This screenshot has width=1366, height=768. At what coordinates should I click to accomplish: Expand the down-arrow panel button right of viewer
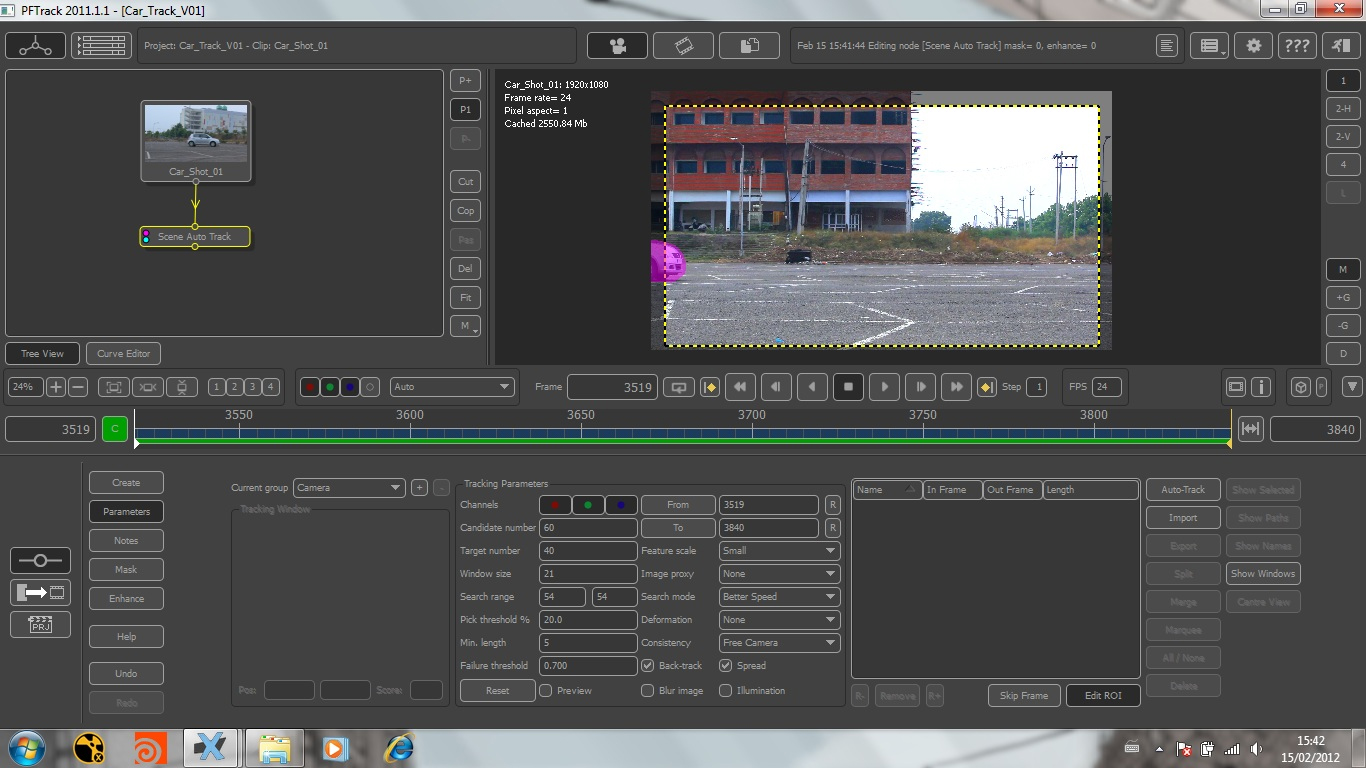pyautogui.click(x=1352, y=387)
